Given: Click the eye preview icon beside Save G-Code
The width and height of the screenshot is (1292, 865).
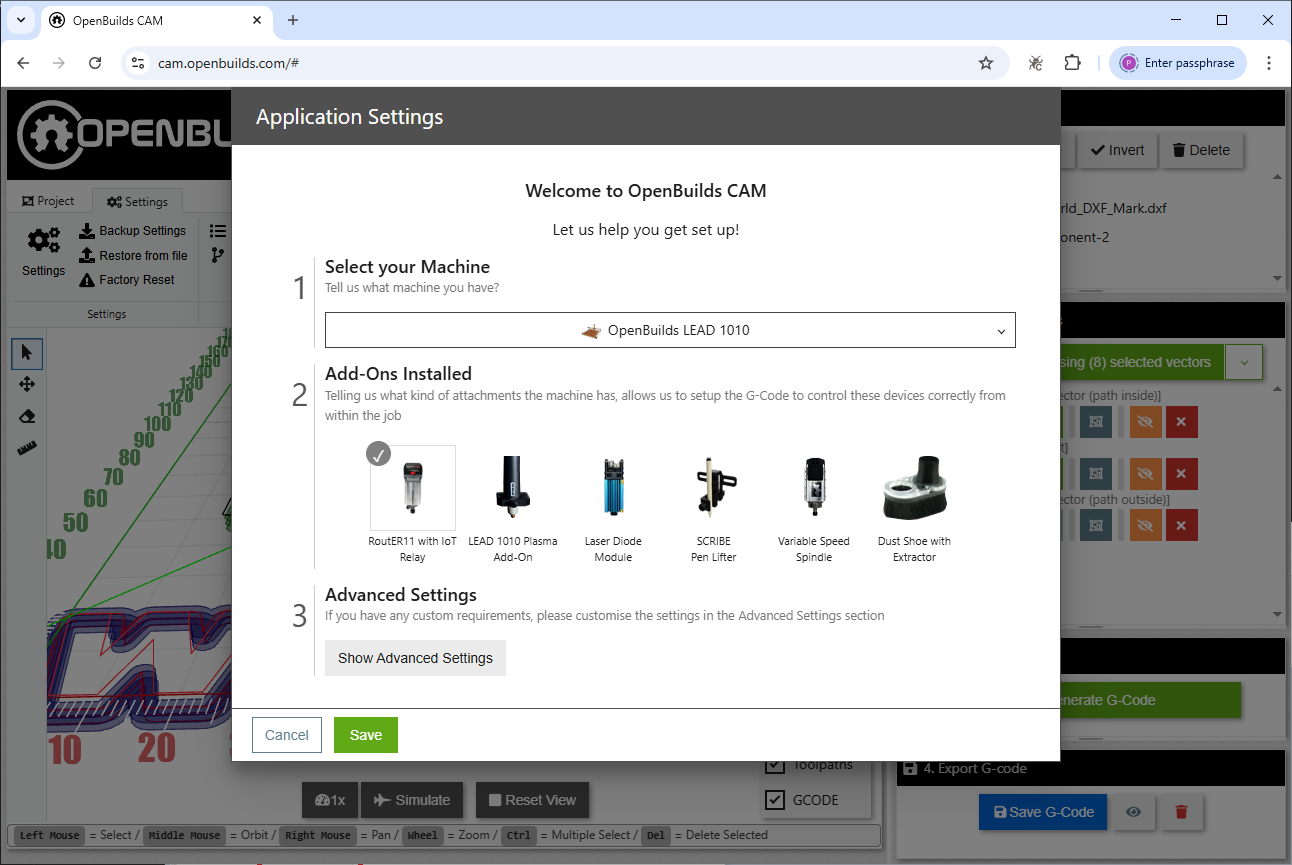Looking at the screenshot, I should click(x=1133, y=812).
